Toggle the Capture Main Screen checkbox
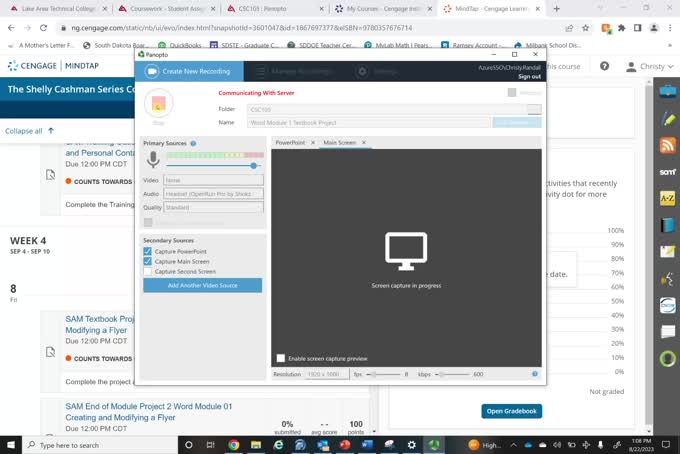680x454 pixels. click(147, 261)
